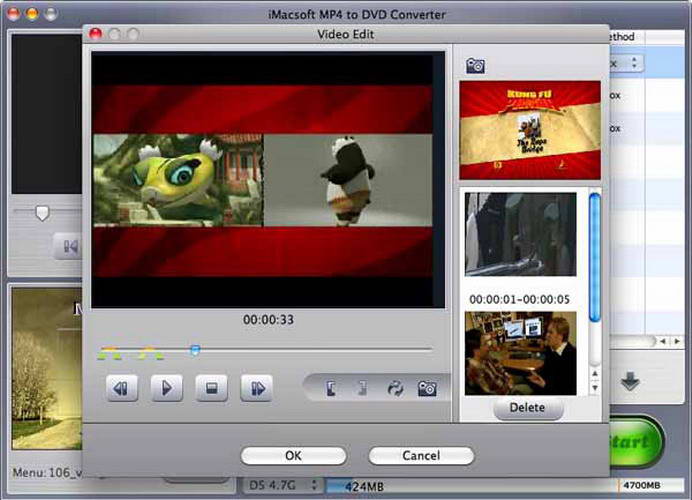The image size is (692, 500).
Task: Click clip list scroll up arrow
Action: [594, 374]
